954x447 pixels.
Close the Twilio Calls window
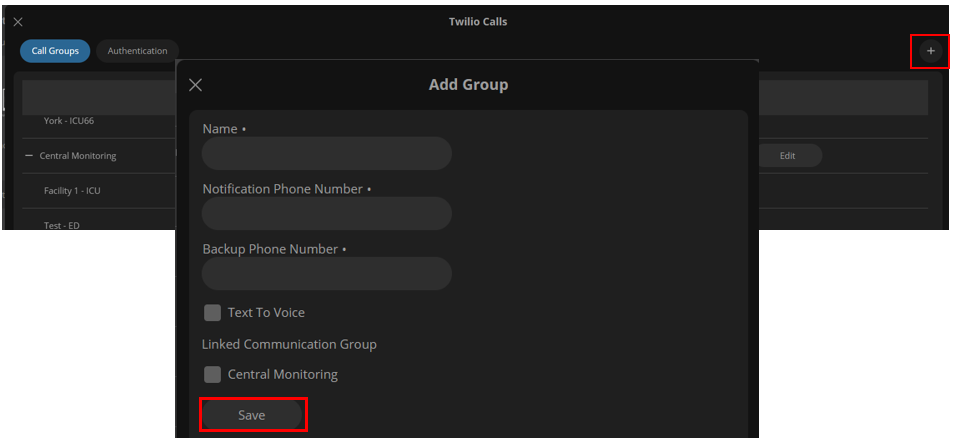18,22
